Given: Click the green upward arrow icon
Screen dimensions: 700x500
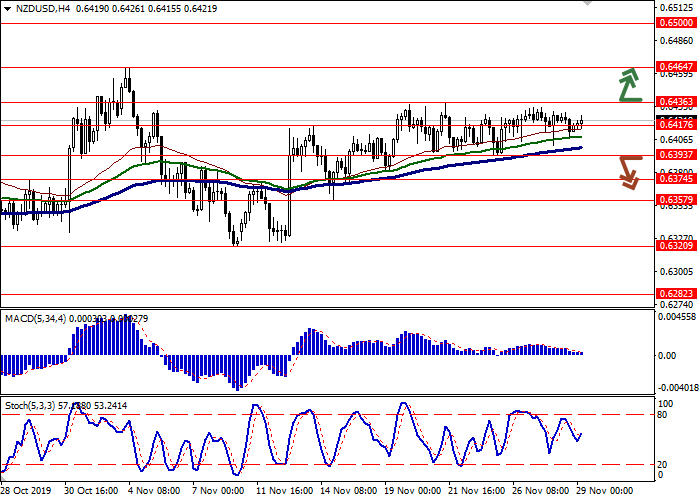Looking at the screenshot, I should 628,85.
